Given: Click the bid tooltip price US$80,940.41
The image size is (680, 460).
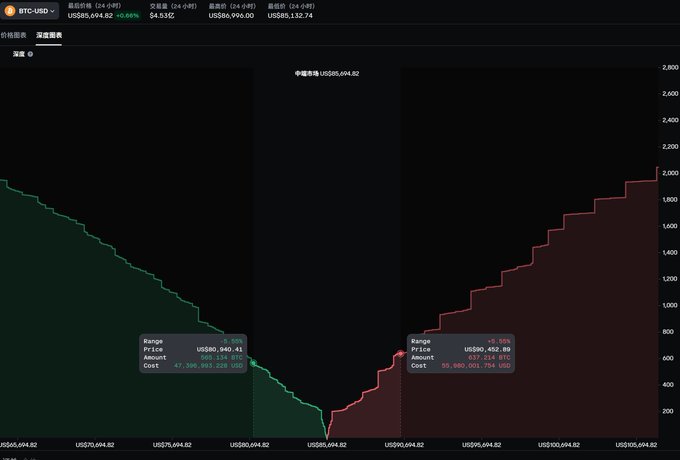Looking at the screenshot, I should pos(219,349).
